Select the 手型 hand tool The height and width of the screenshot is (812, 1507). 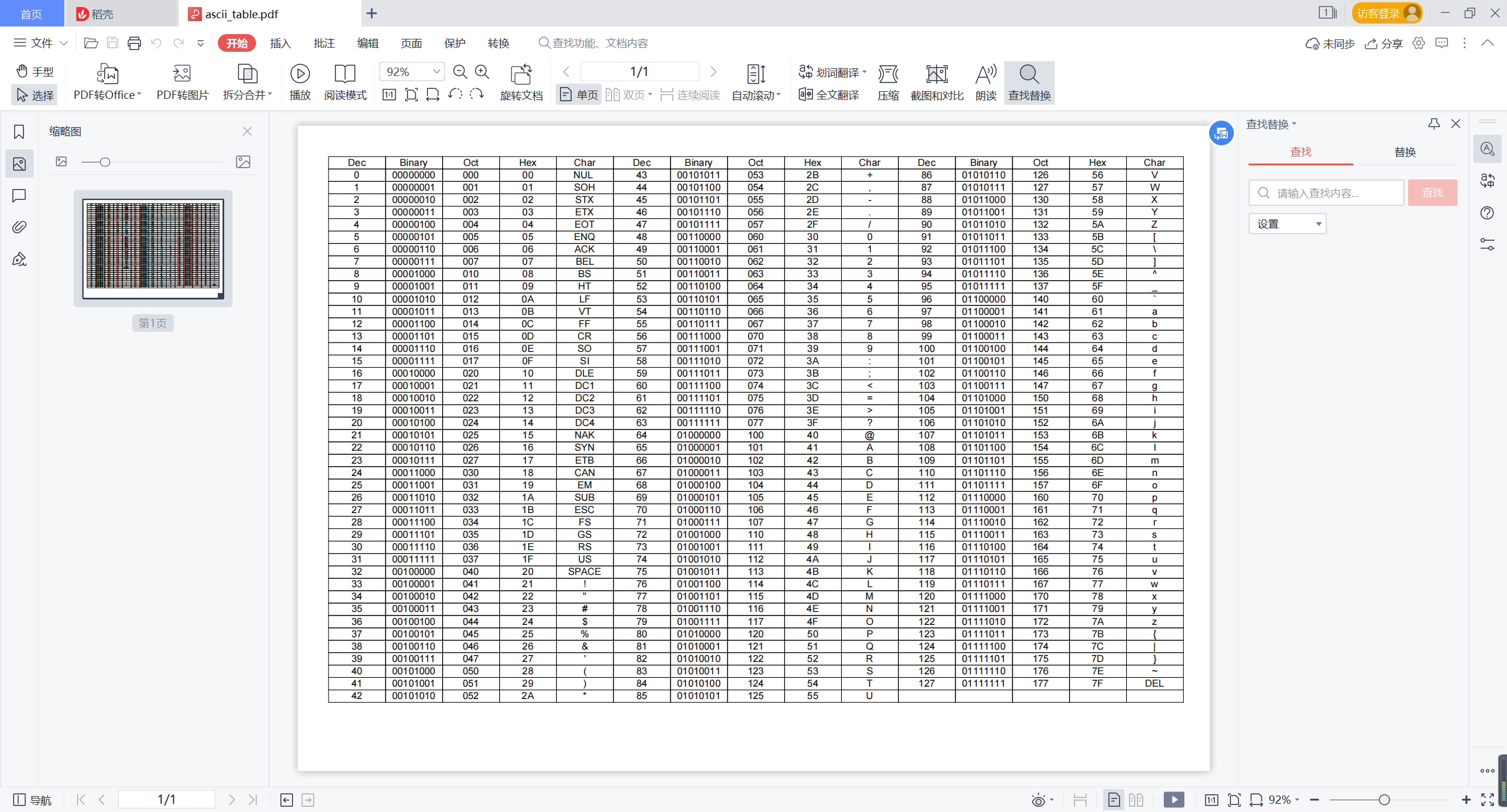point(35,71)
